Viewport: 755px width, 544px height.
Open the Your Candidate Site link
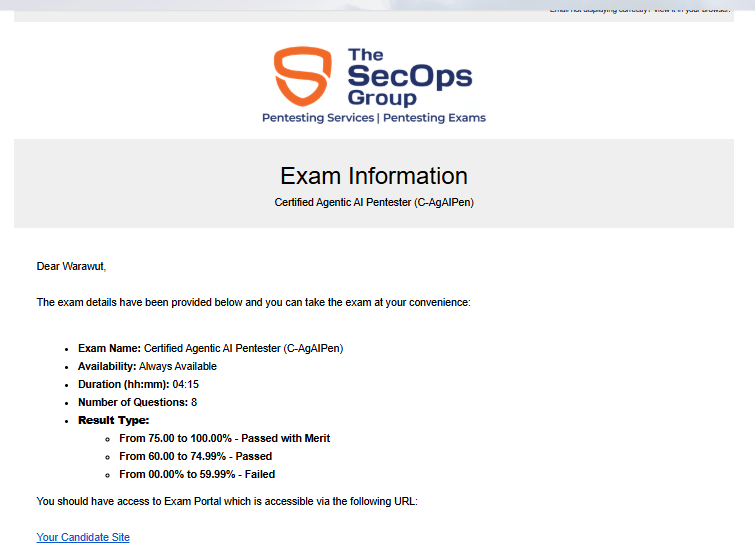tap(83, 537)
